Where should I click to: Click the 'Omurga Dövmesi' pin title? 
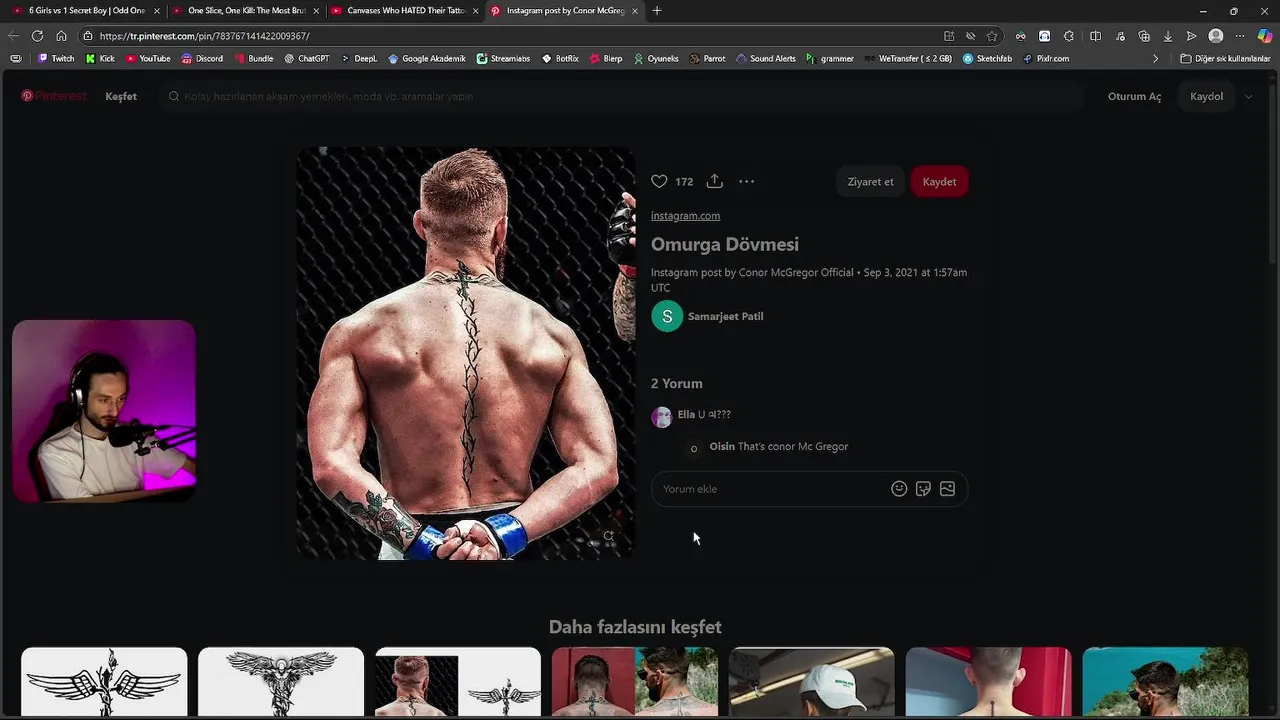point(725,245)
